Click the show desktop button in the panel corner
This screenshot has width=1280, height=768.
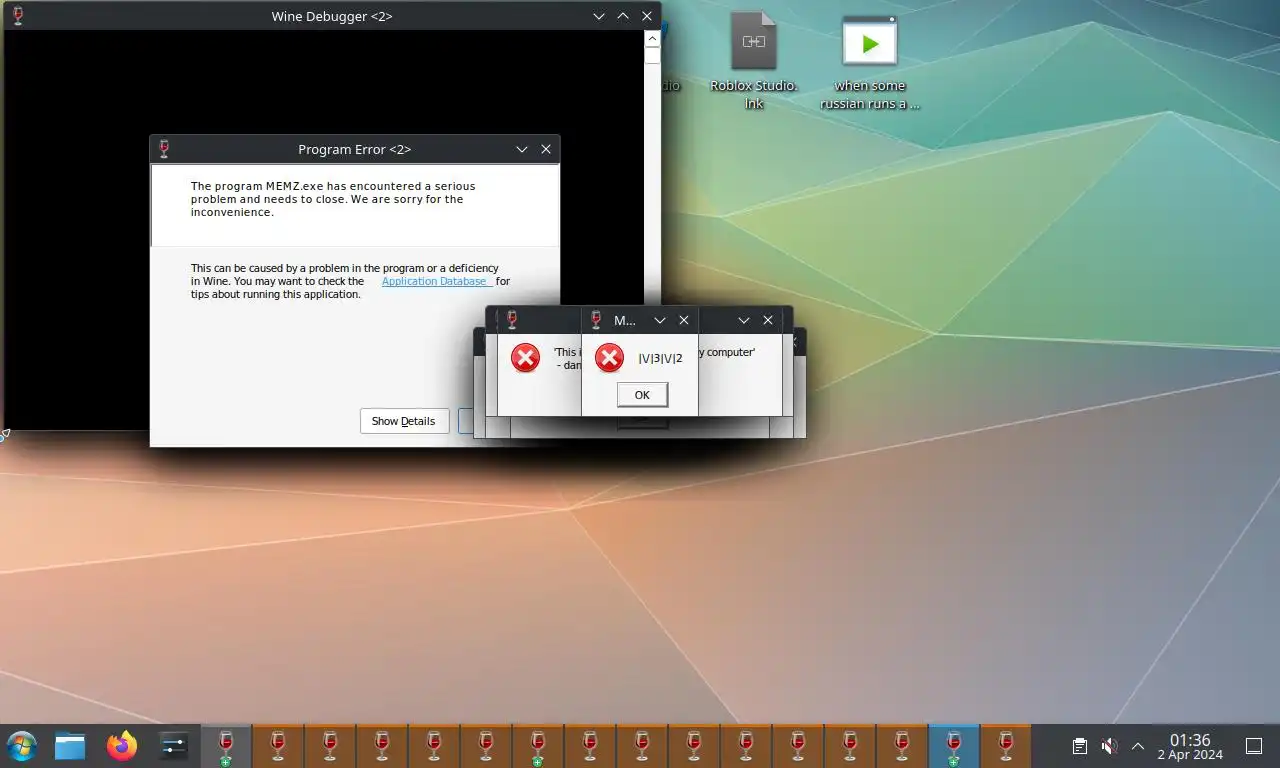(x=1254, y=746)
